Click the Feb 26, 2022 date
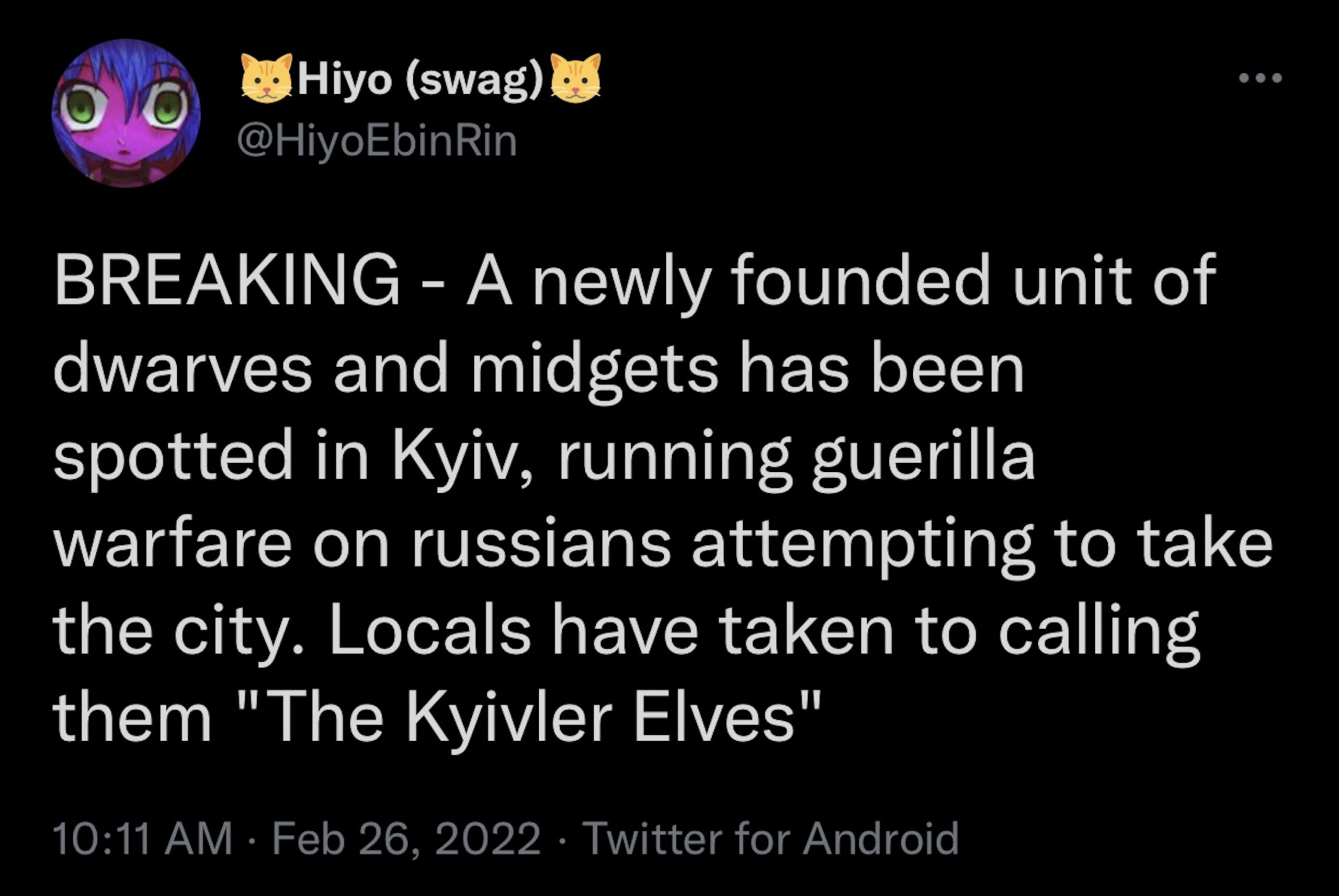The height and width of the screenshot is (896, 1339). point(406,839)
